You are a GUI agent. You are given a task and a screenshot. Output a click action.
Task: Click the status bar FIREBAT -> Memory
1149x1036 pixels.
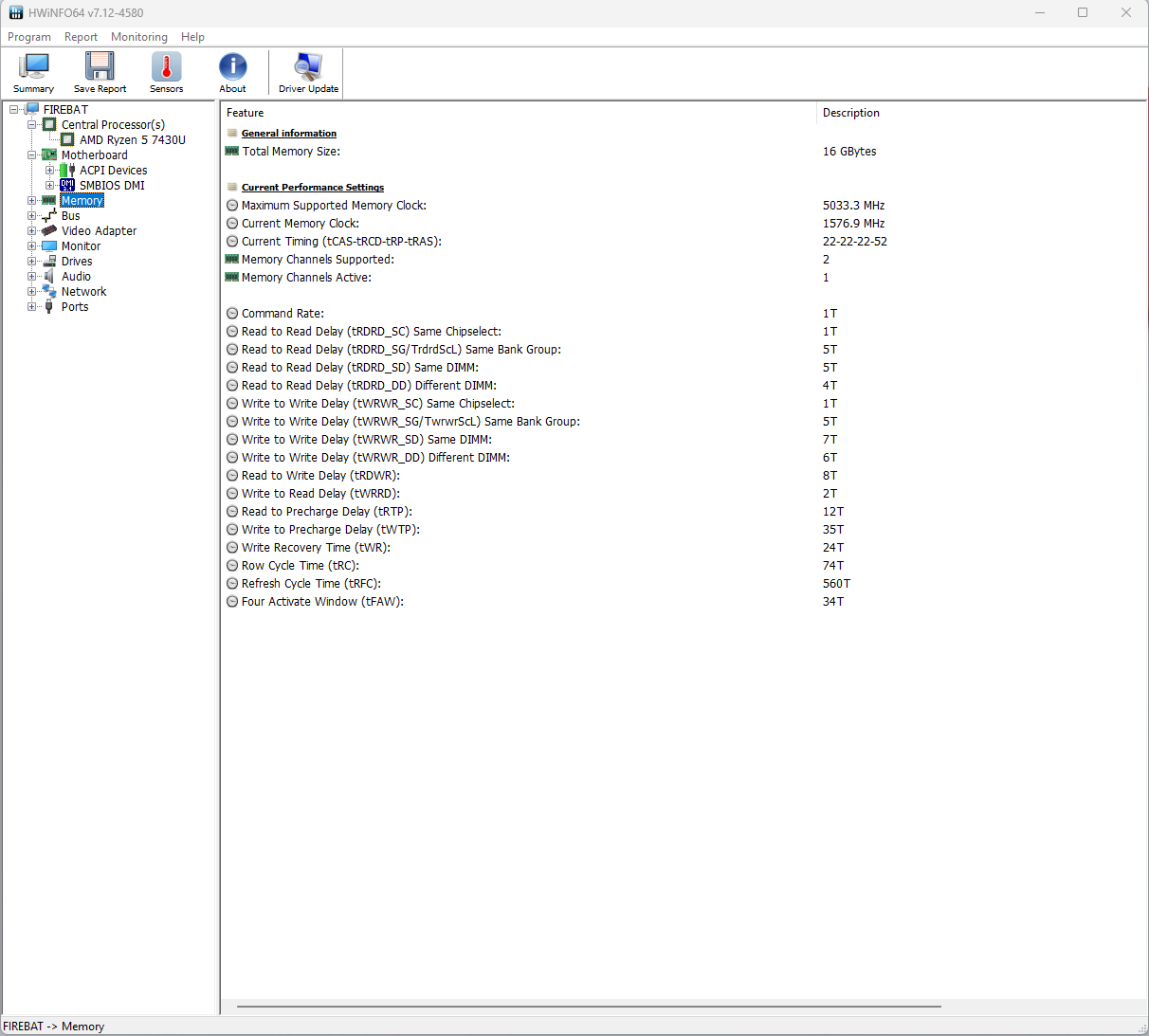pos(54,1027)
